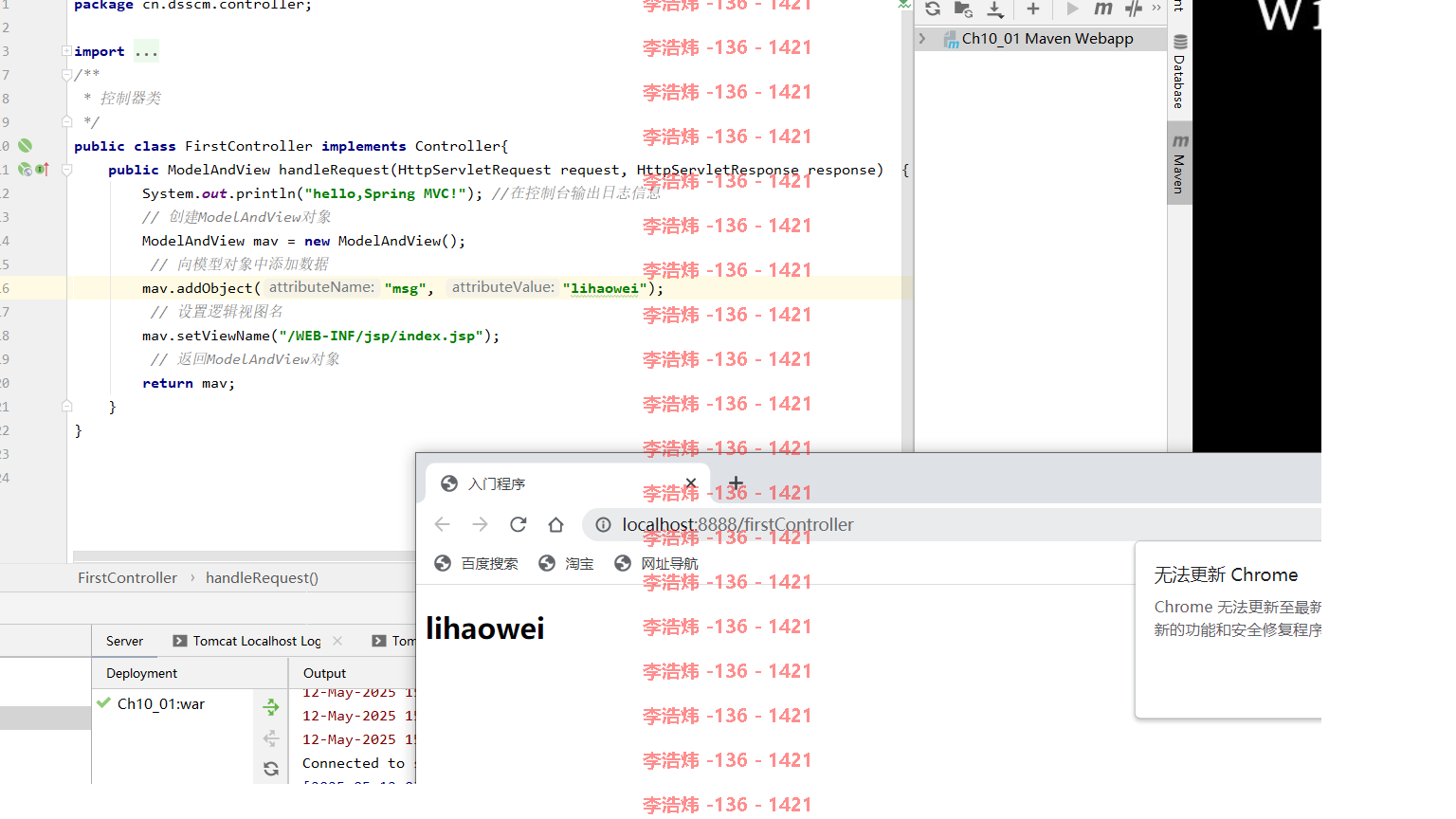Click handleRequest() in editor breadcrumb
This screenshot has height=819, width=1456.
[x=262, y=578]
